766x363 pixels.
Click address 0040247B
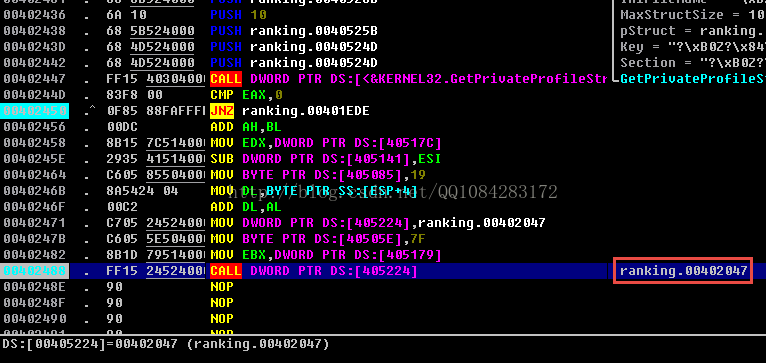(x=34, y=239)
